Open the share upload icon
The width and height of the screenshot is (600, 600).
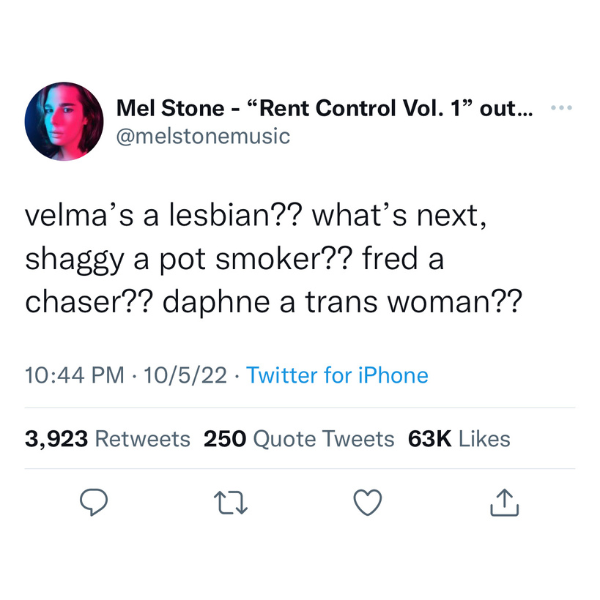pyautogui.click(x=504, y=503)
